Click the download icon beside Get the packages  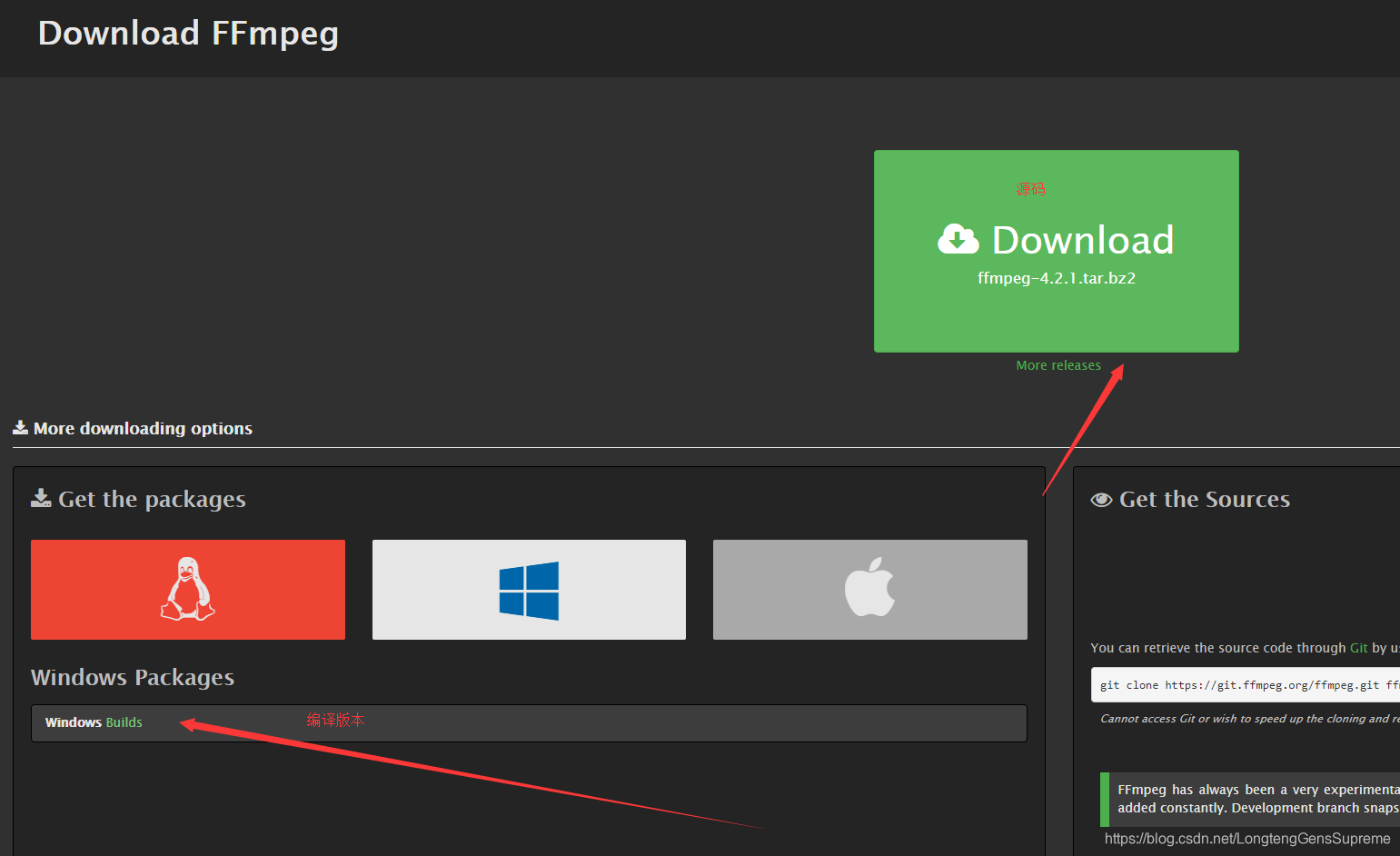tap(41, 498)
